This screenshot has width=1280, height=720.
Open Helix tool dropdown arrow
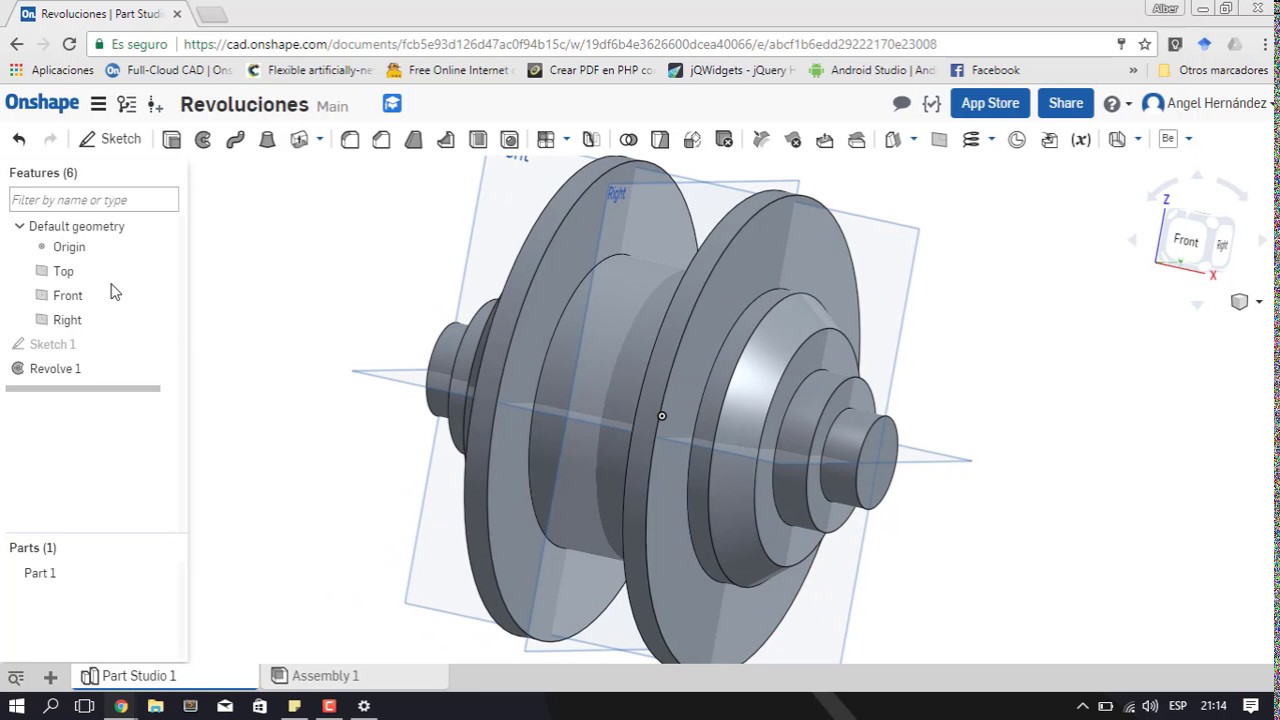pos(991,140)
